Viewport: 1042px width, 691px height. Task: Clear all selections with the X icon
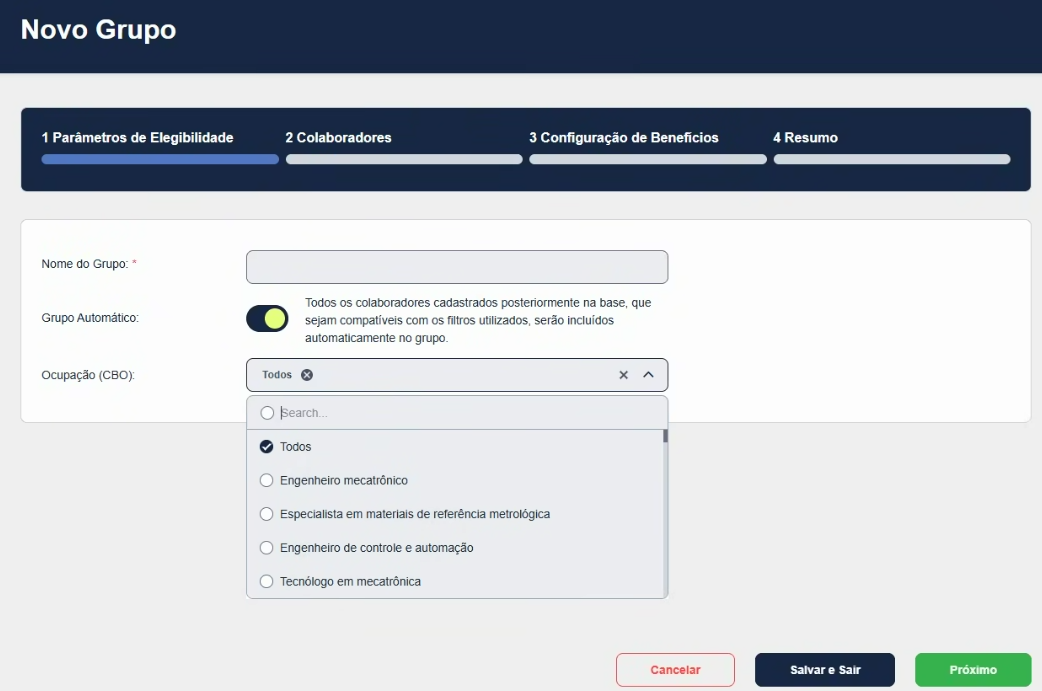(623, 375)
